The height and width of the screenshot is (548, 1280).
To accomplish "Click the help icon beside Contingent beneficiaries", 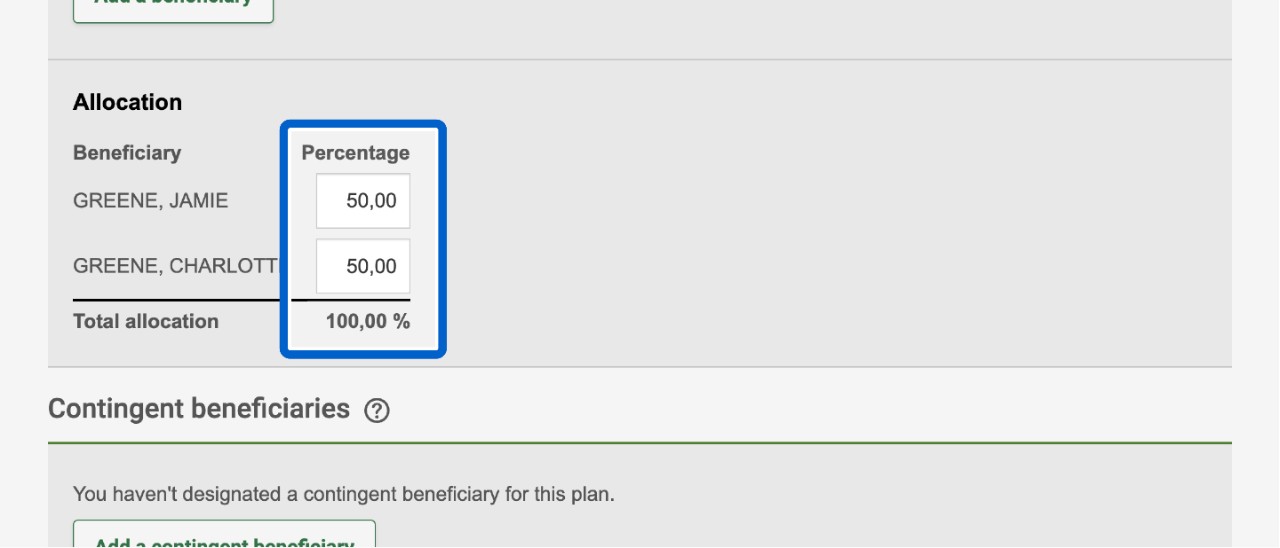I will [377, 410].
